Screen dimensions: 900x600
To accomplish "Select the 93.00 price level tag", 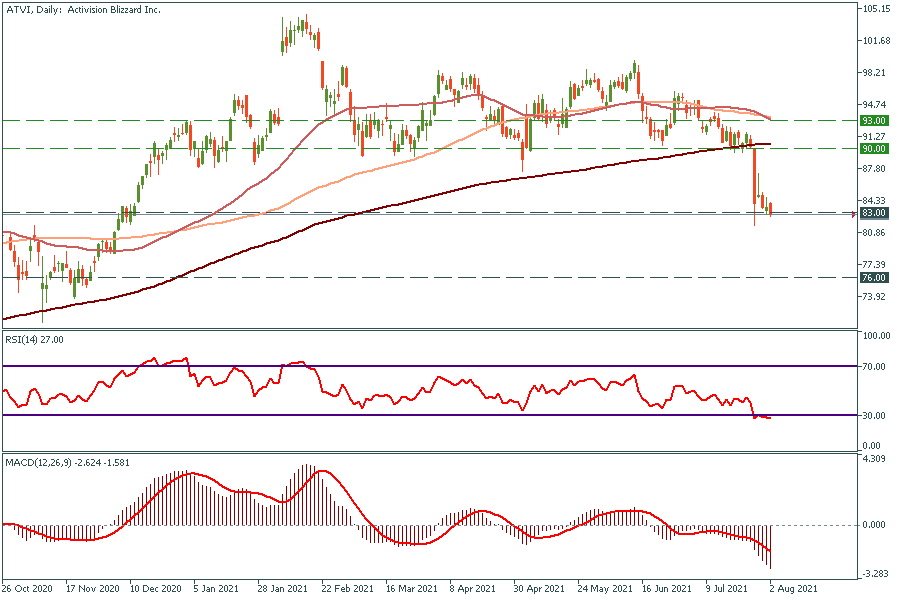I will [874, 120].
